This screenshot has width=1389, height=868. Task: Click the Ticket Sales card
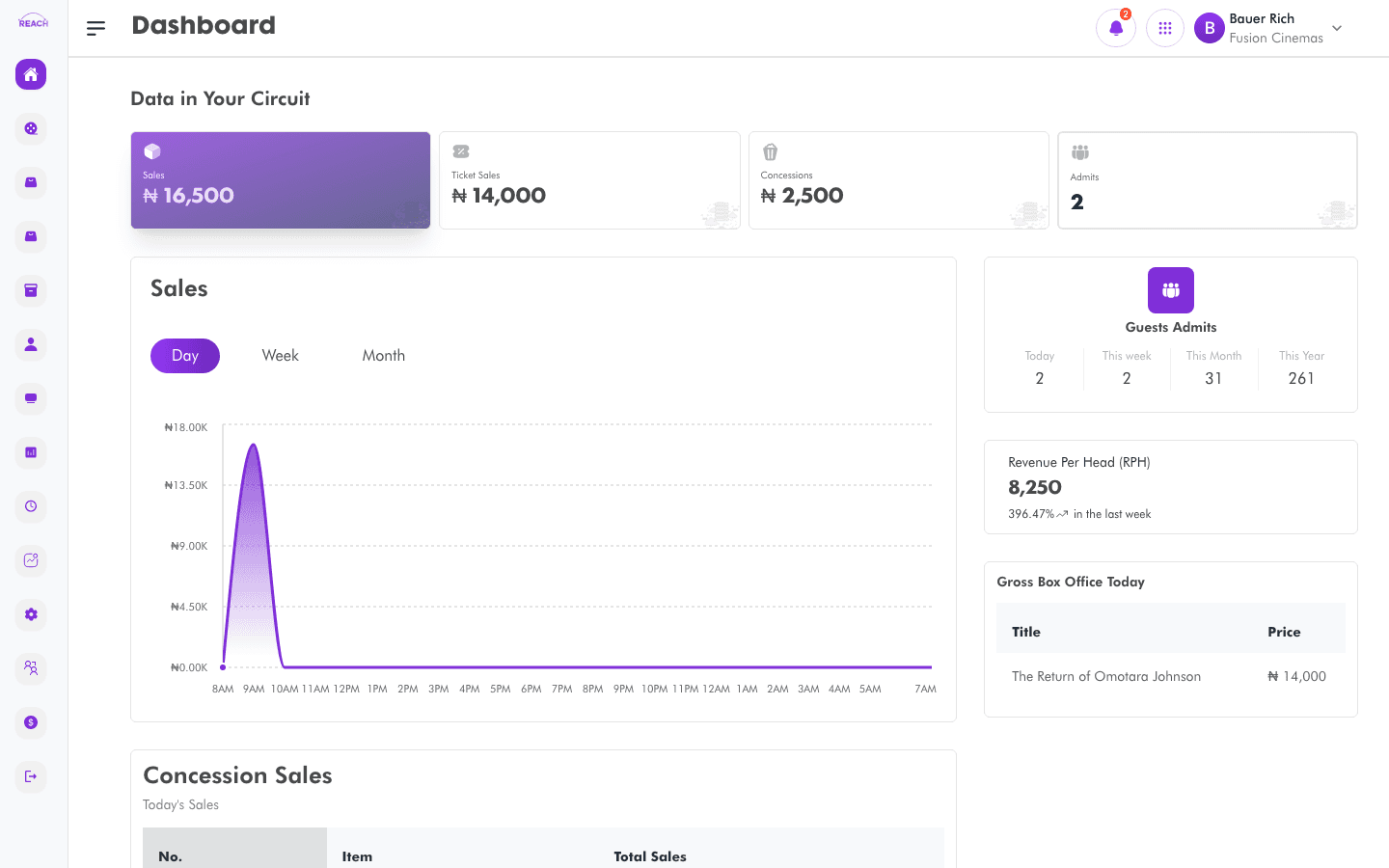[x=589, y=180]
